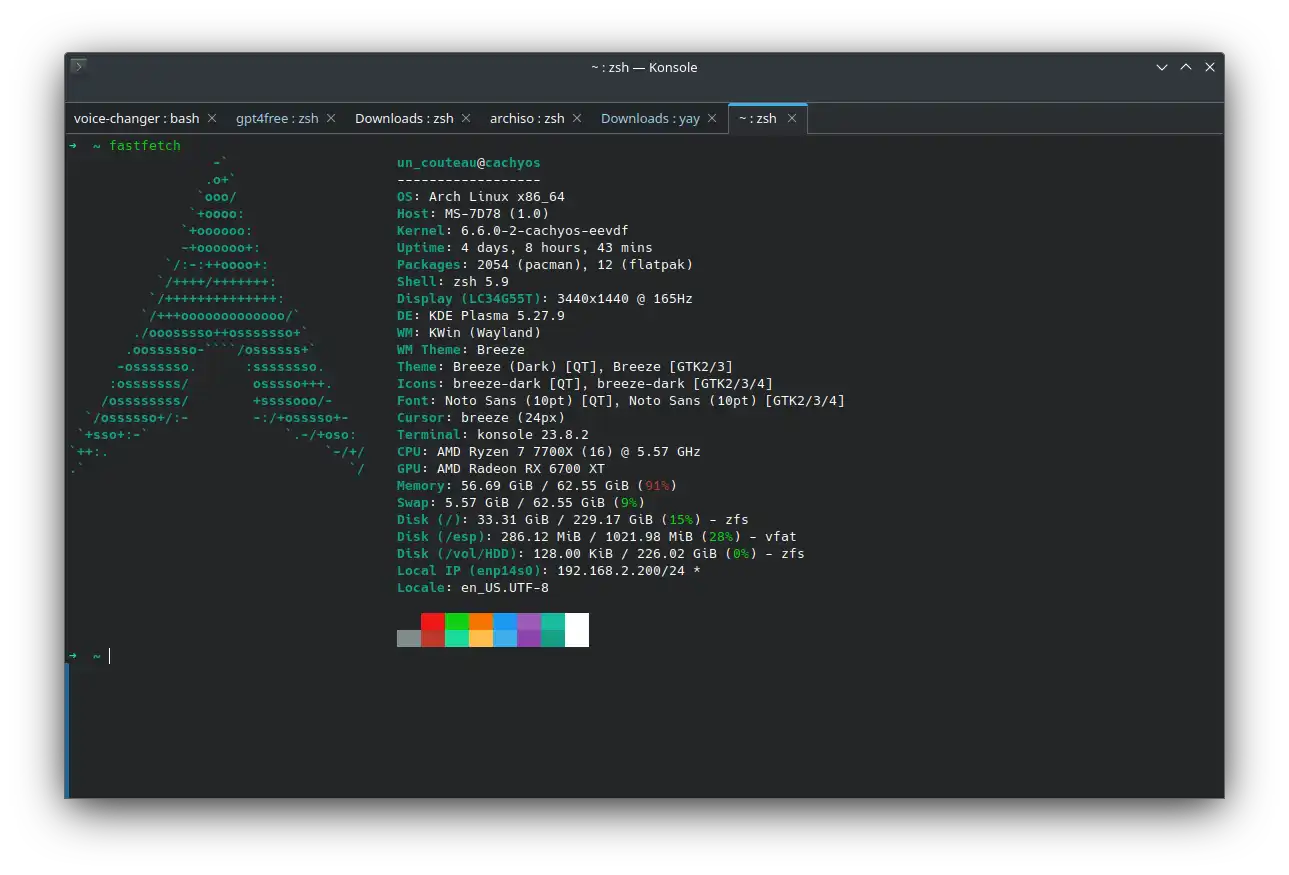The height and width of the screenshot is (875, 1289).
Task: Close the archiso : zsh tab
Action: tap(577, 118)
